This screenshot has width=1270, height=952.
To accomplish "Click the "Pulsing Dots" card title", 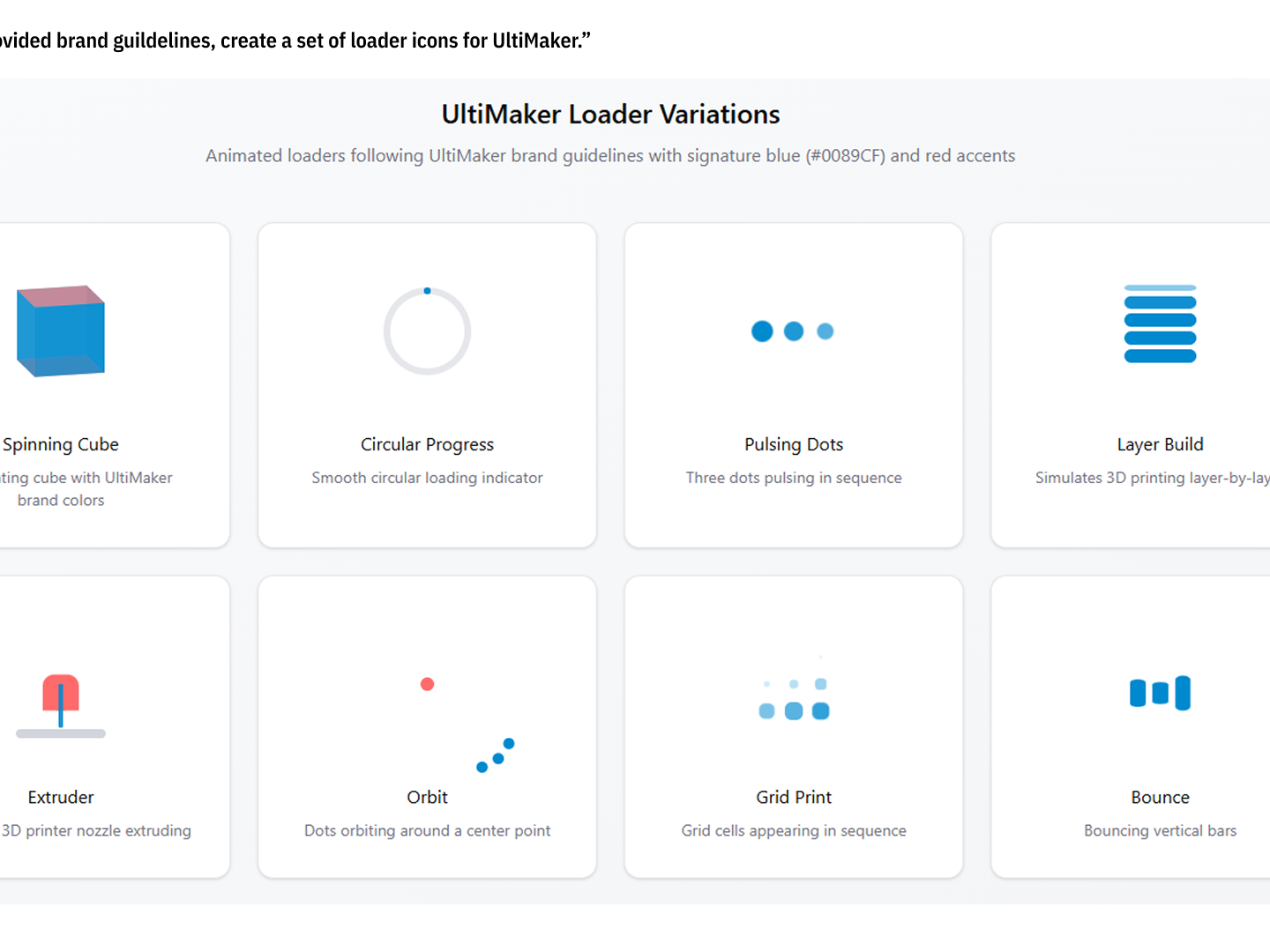I will click(x=794, y=444).
